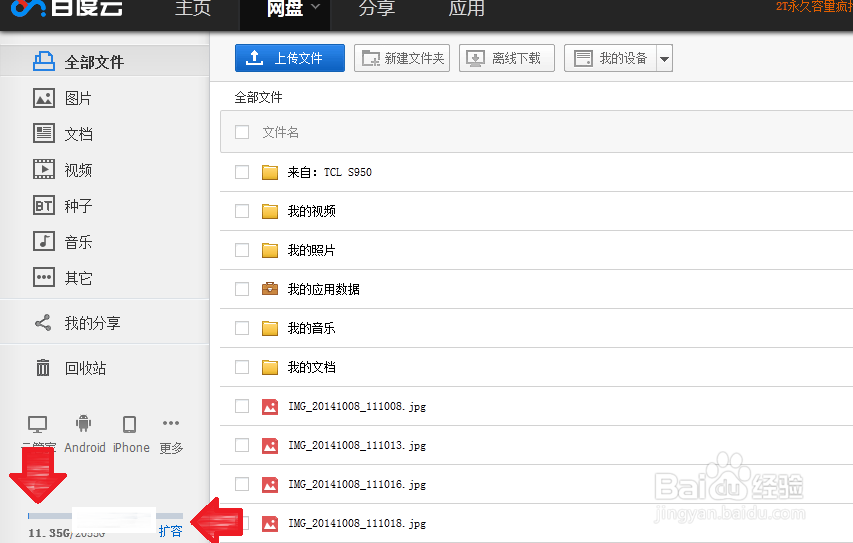The image size is (853, 543).
Task: Toggle the select-all 文件名 checkbox
Action: pos(242,132)
